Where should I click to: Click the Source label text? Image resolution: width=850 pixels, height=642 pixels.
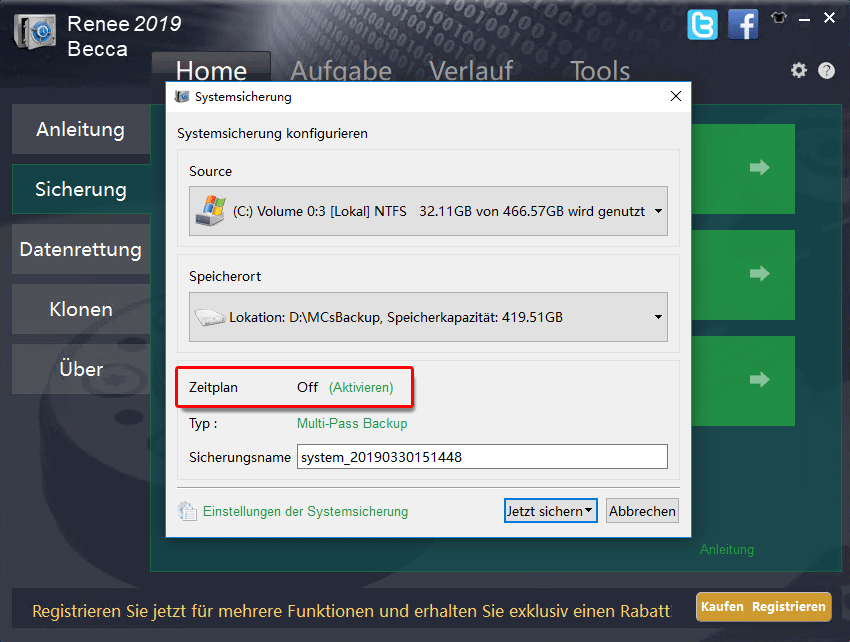[210, 171]
